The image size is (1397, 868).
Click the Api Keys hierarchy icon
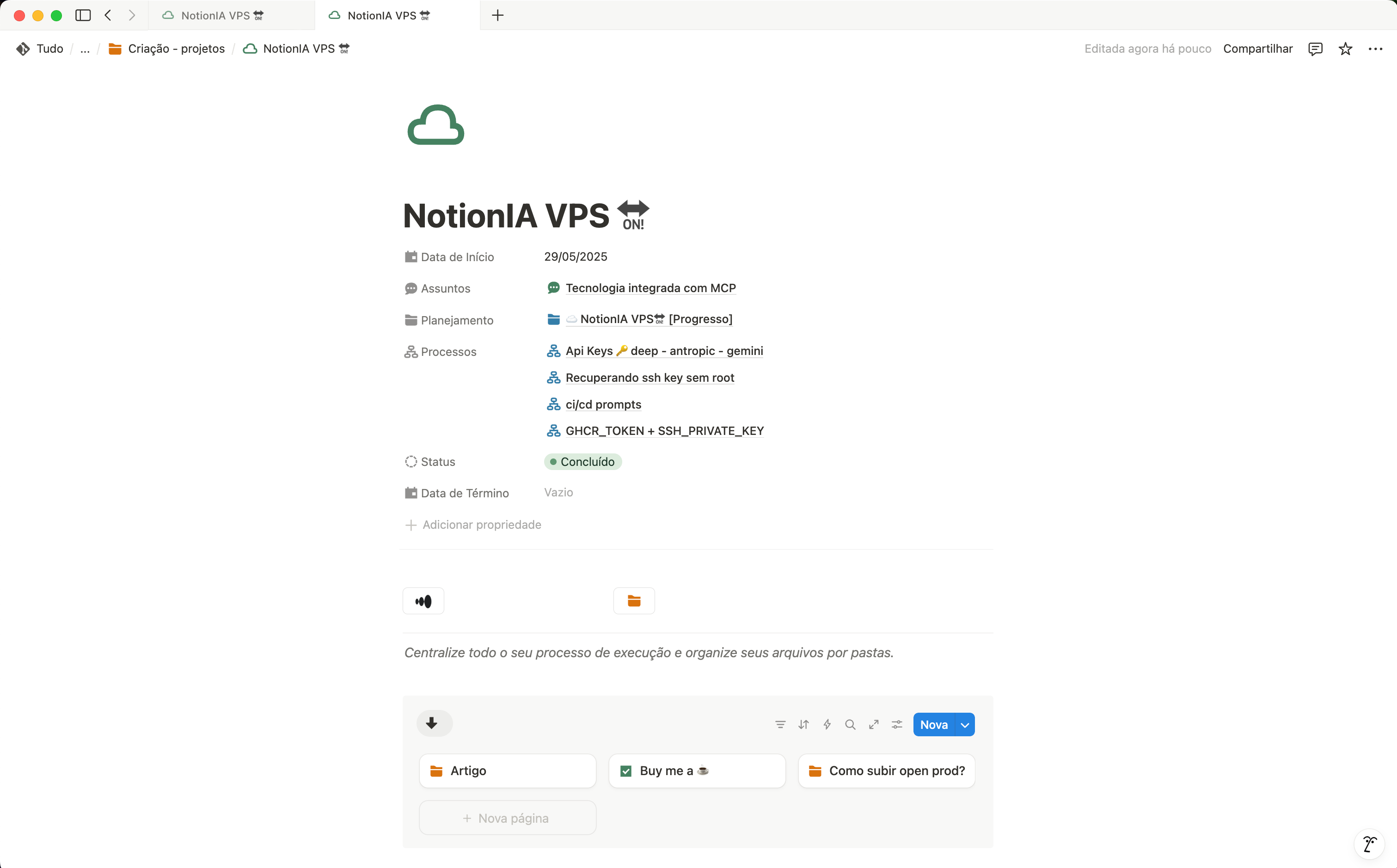click(x=553, y=351)
